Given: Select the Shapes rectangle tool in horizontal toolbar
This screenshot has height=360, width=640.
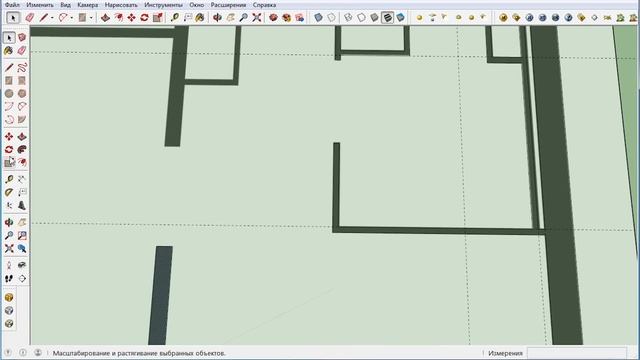Looking at the screenshot, I should pyautogui.click(x=82, y=18).
